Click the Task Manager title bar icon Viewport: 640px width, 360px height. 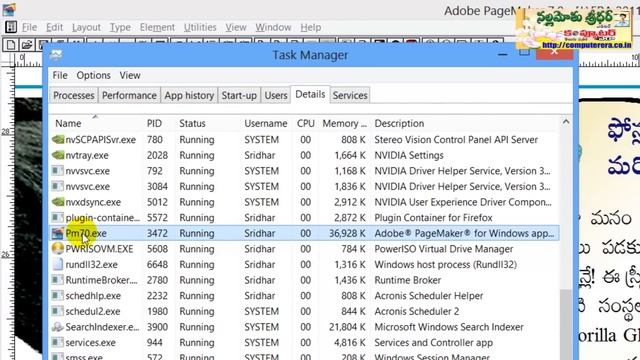pos(56,55)
